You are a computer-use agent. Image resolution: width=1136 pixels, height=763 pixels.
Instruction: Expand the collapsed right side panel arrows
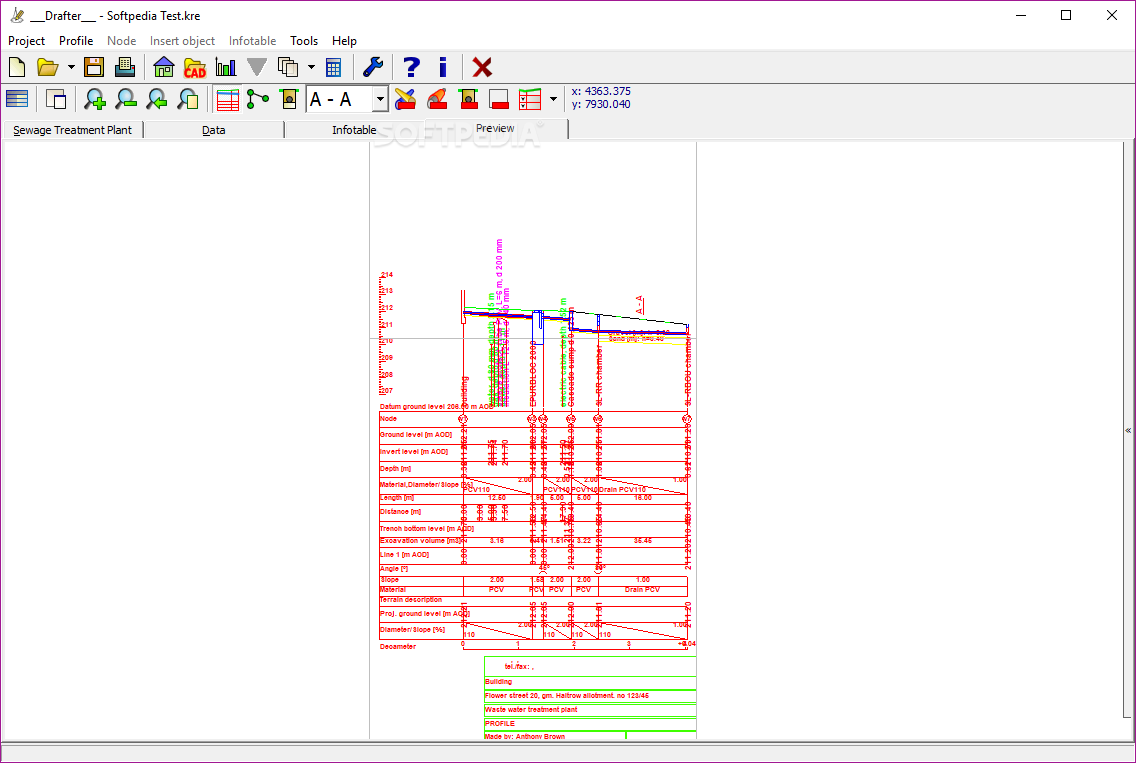(x=1128, y=430)
